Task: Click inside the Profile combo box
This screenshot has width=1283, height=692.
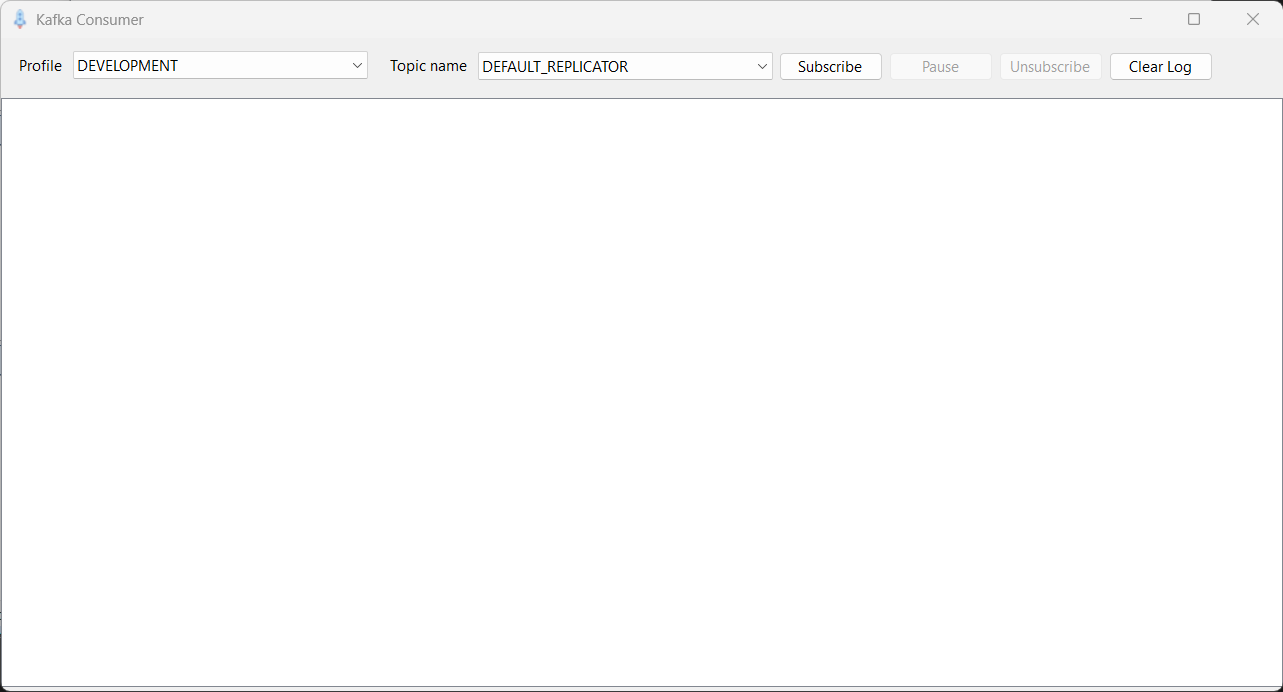Action: (x=200, y=65)
